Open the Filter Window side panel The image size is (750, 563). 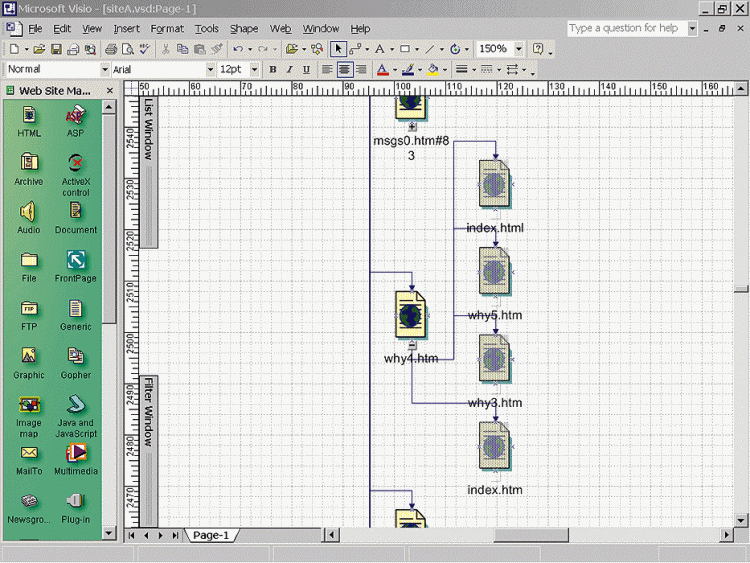pyautogui.click(x=148, y=452)
